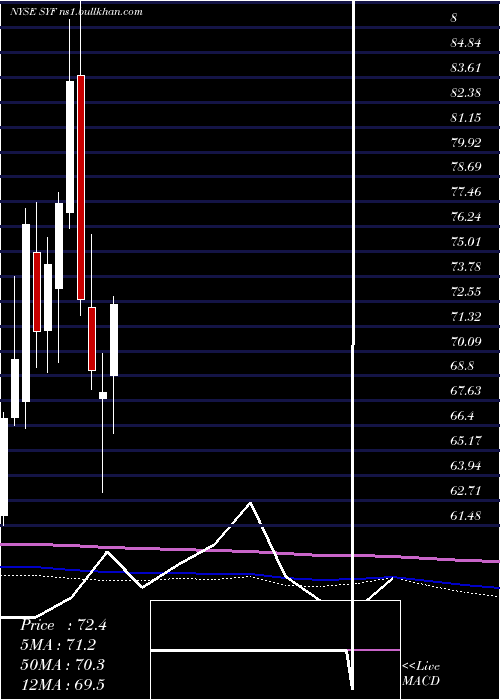Viewport: 500px width, 700px height.
Task: Click the white MACD panel box
Action: (275, 650)
